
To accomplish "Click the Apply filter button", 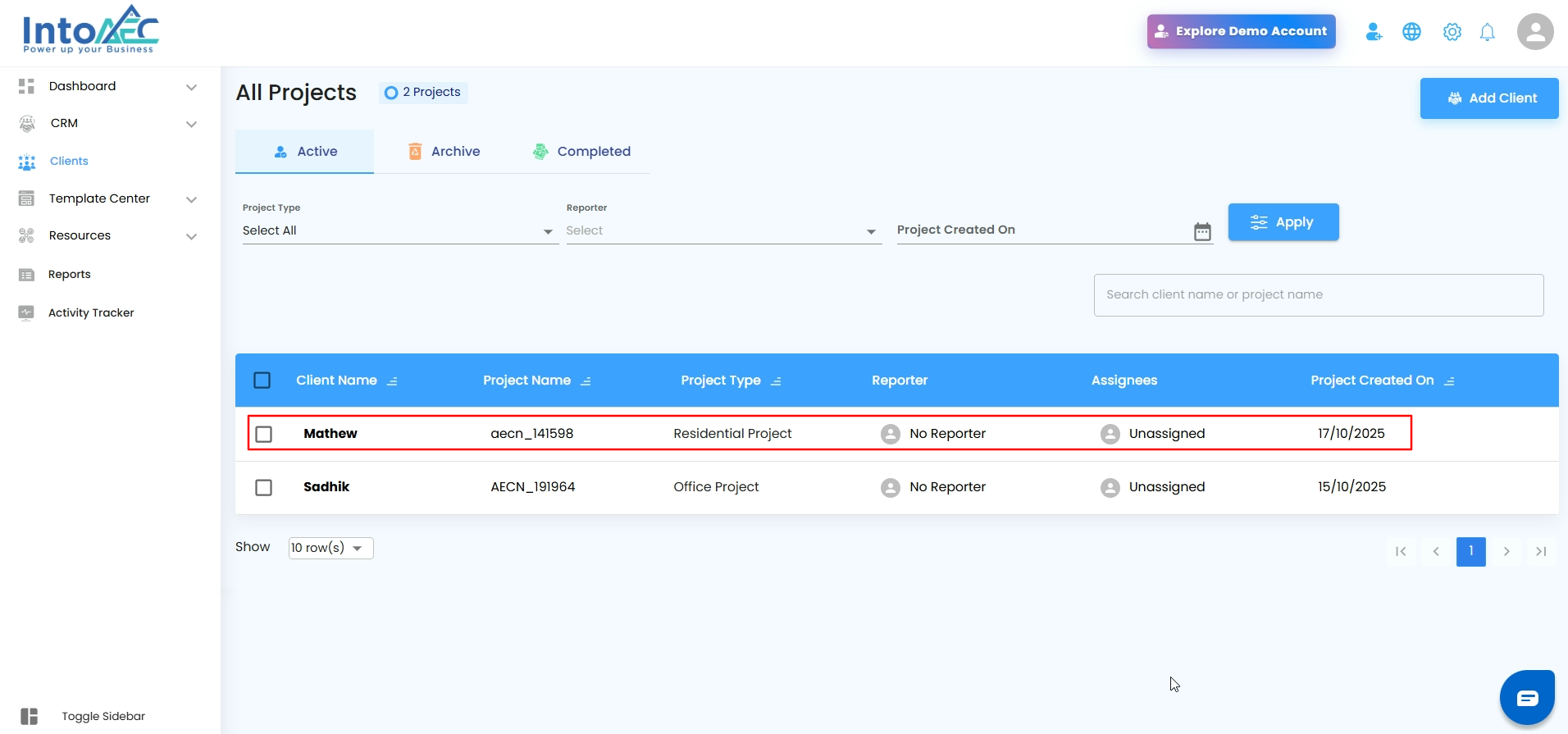I will 1283,222.
